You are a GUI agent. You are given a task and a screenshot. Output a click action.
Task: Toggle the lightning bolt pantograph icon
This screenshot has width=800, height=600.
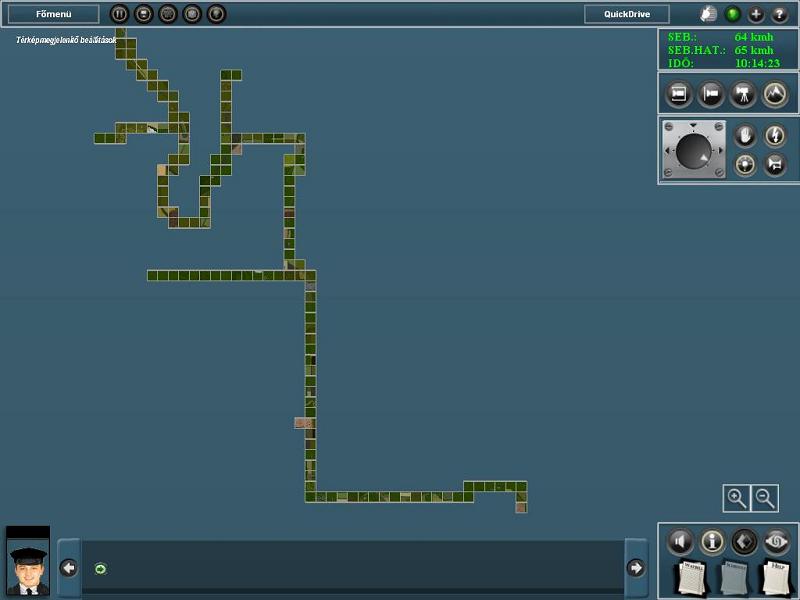coord(775,136)
